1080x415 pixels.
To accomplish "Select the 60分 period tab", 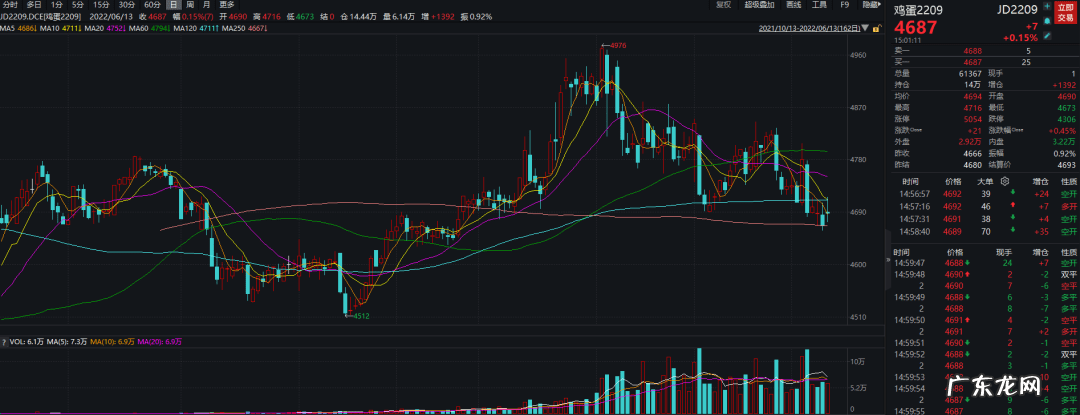I will tap(152, 5).
